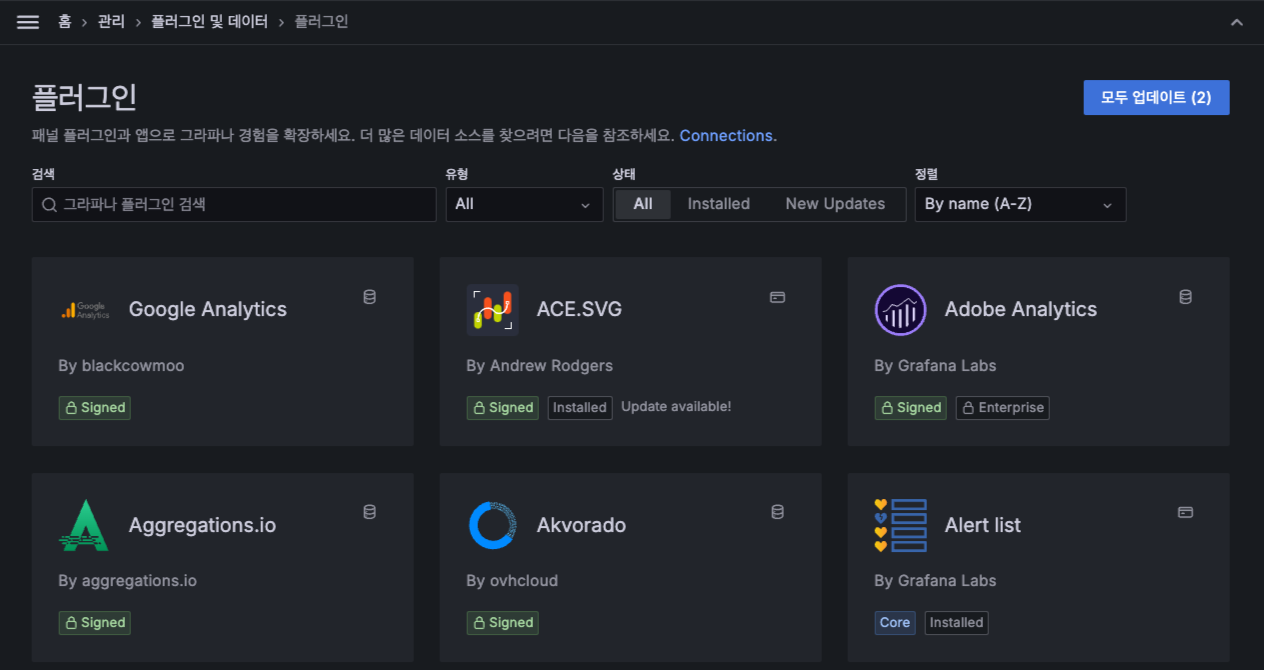Click the Akvorado plugin logo
Viewport: 1264px width, 670px height.
tap(493, 525)
